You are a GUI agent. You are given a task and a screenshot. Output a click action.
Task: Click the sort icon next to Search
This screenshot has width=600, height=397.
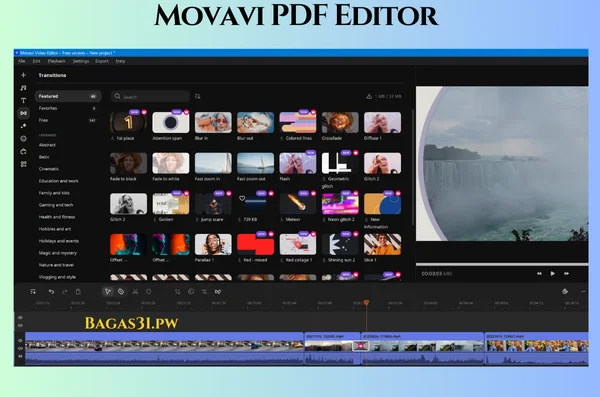pos(197,96)
